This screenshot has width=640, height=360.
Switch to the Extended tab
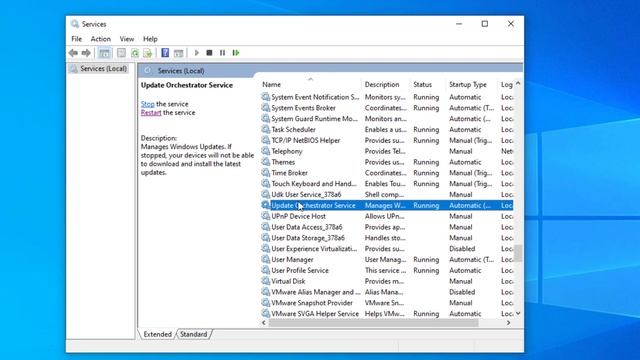point(158,334)
